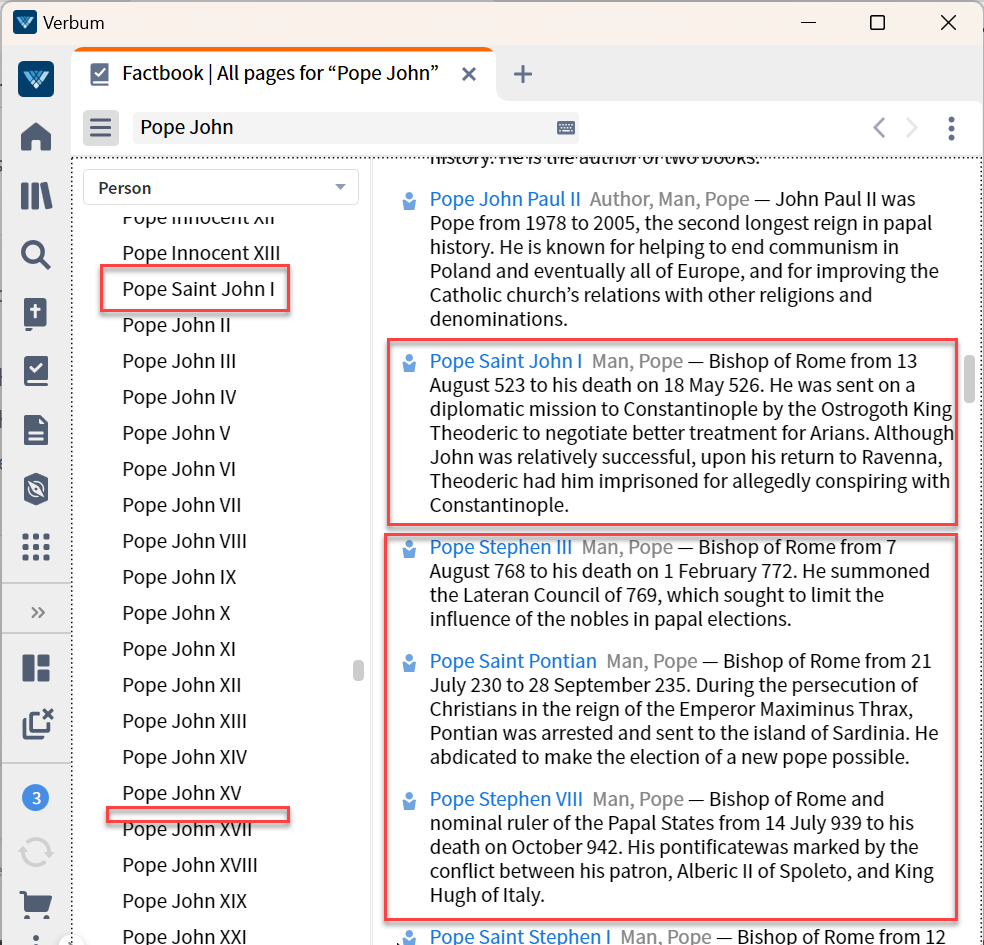Click the Close All panels icon
Image resolution: width=984 pixels, height=945 pixels.
pyautogui.click(x=37, y=724)
